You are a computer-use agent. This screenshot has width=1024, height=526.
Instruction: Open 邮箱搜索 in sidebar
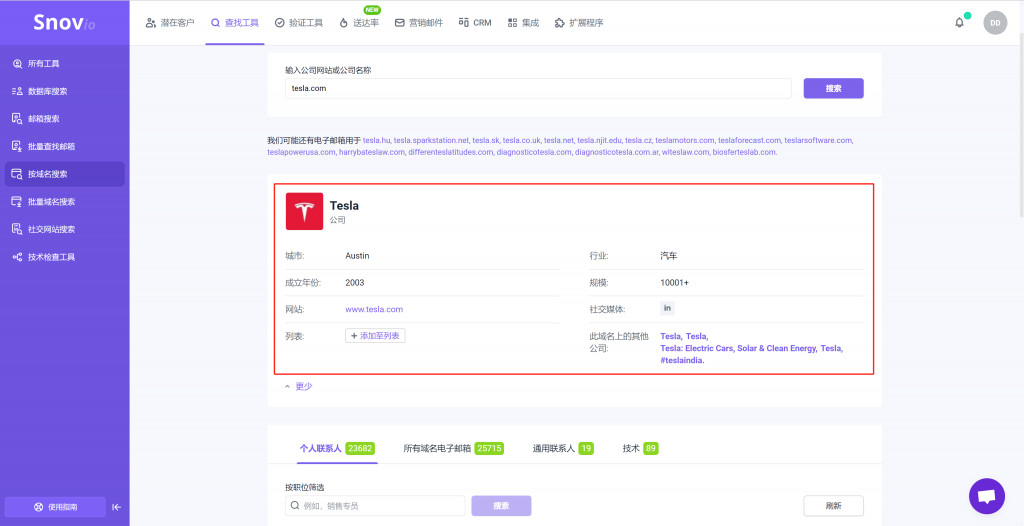(x=65, y=119)
